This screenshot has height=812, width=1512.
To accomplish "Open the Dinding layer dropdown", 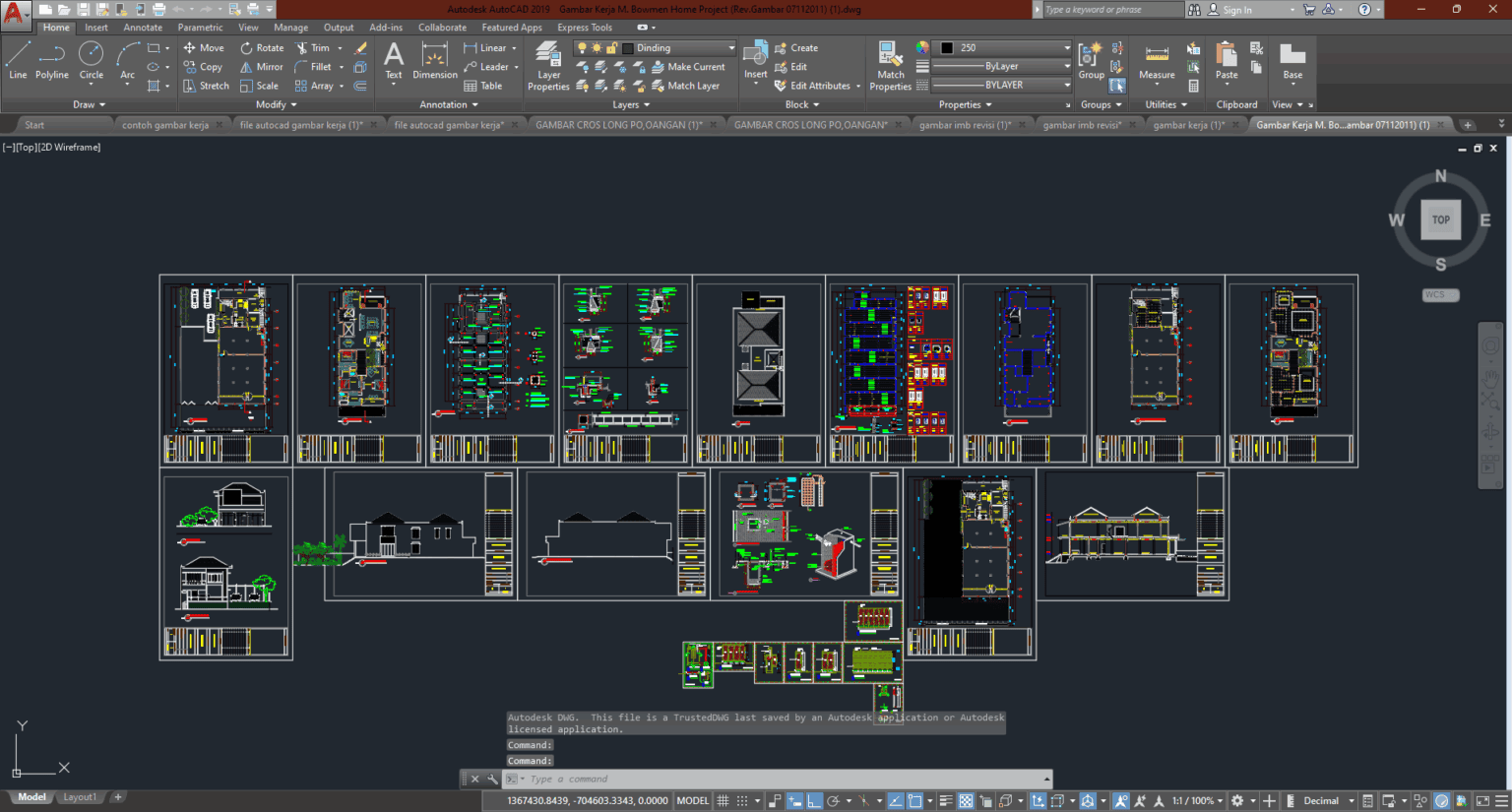I will [731, 47].
